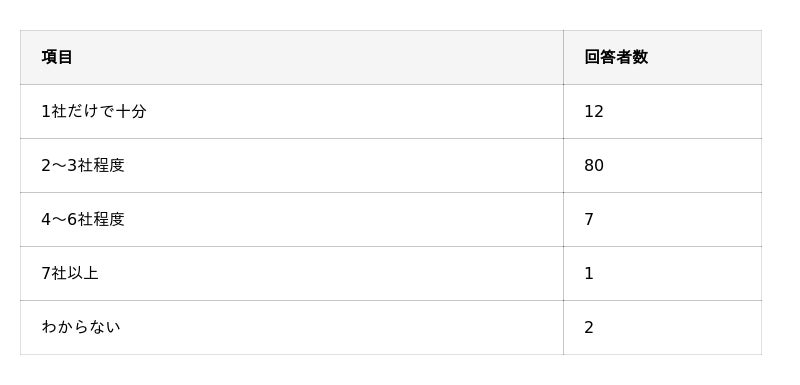
Task: Click the value 80 cell
Action: 662,165
